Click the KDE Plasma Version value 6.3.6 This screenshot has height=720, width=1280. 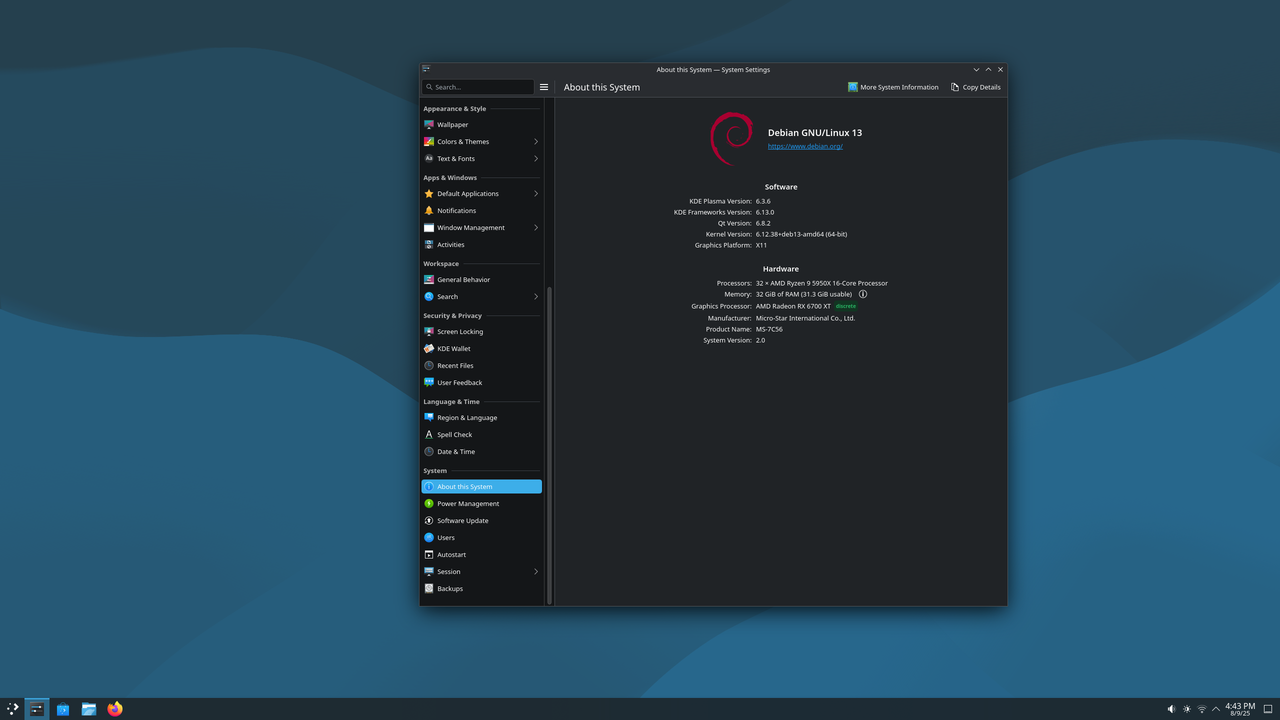(763, 201)
